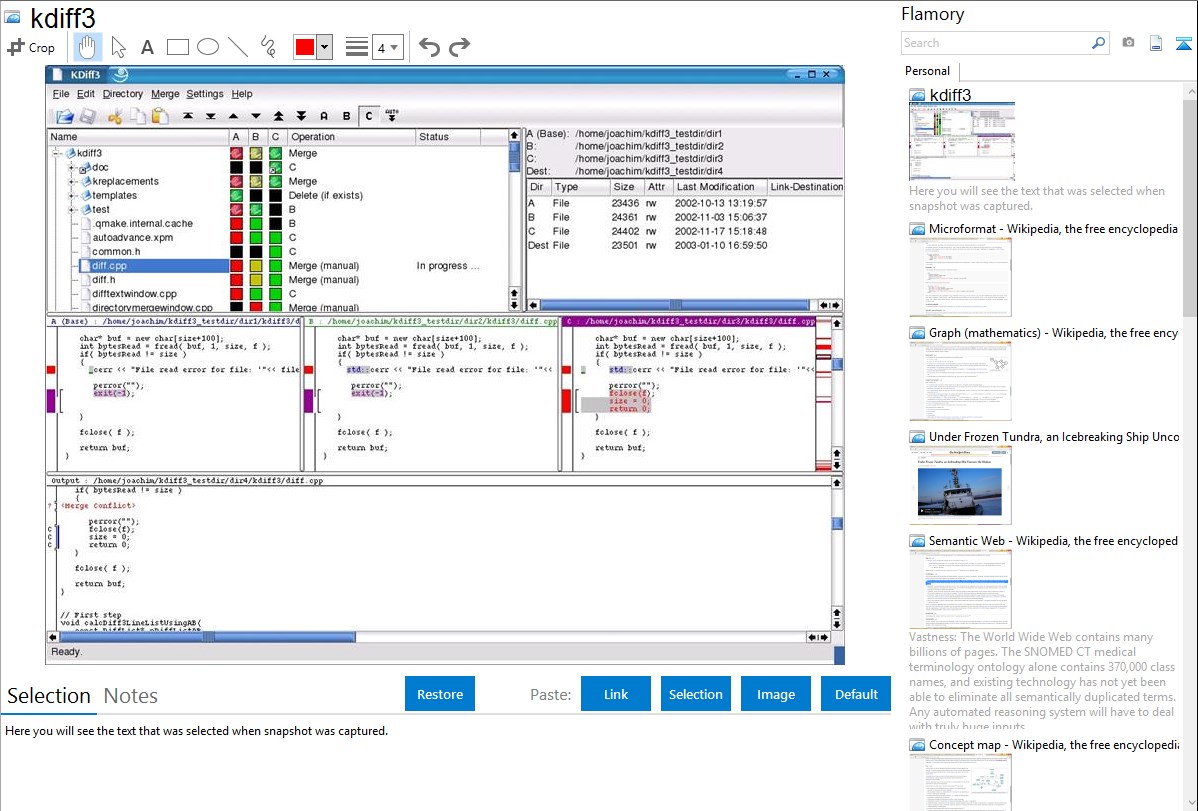Screen dimensions: 1198x811
Task: Undo the last annotation
Action: pyautogui.click(x=429, y=47)
